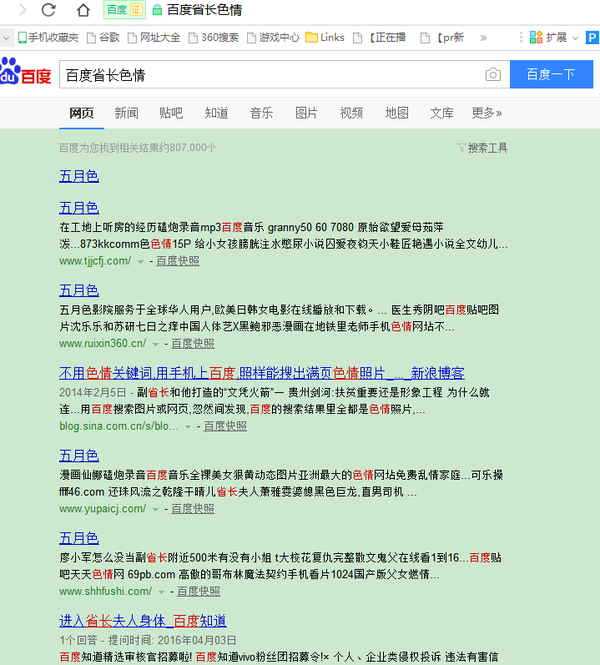Switch to the 知道 tab
The image size is (600, 665).
pos(217,113)
